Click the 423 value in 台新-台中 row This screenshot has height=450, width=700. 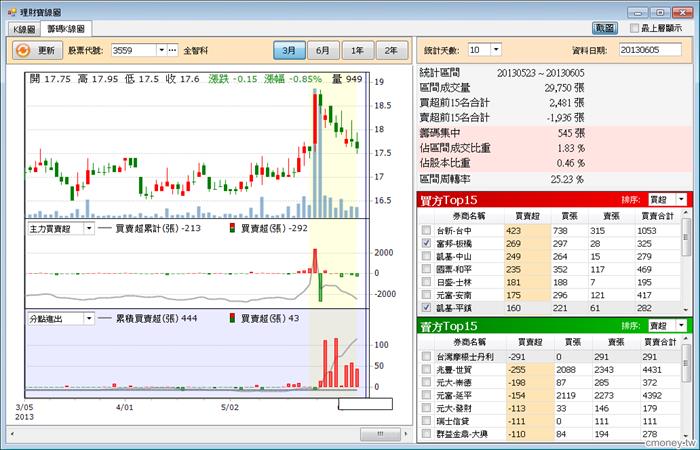click(x=513, y=230)
